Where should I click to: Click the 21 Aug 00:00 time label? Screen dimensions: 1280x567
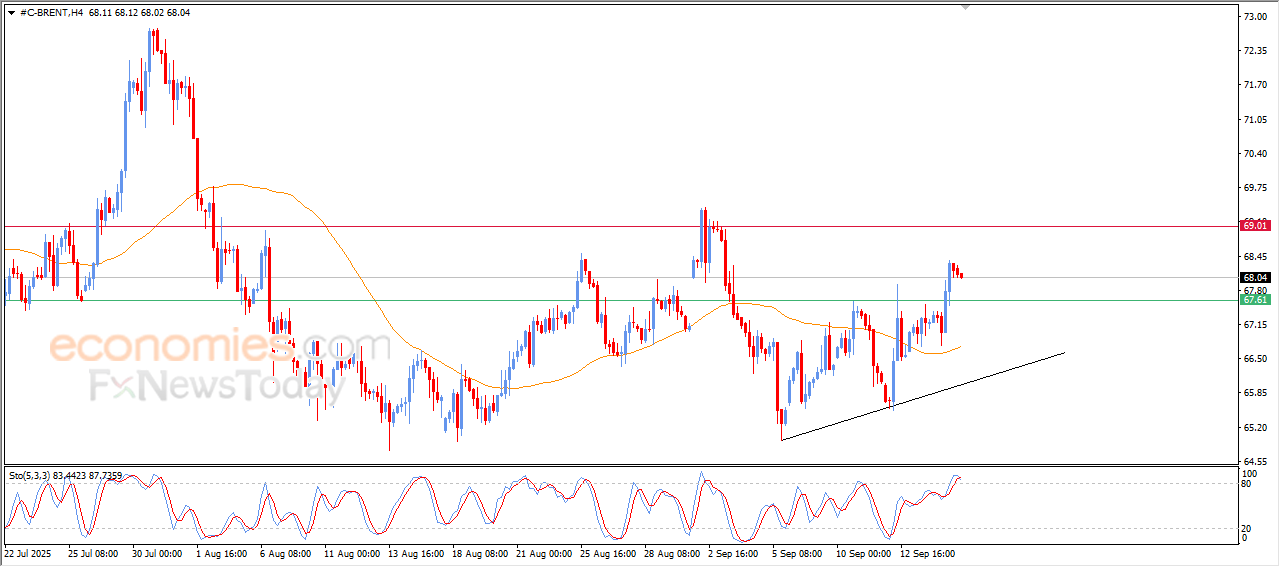pyautogui.click(x=545, y=553)
